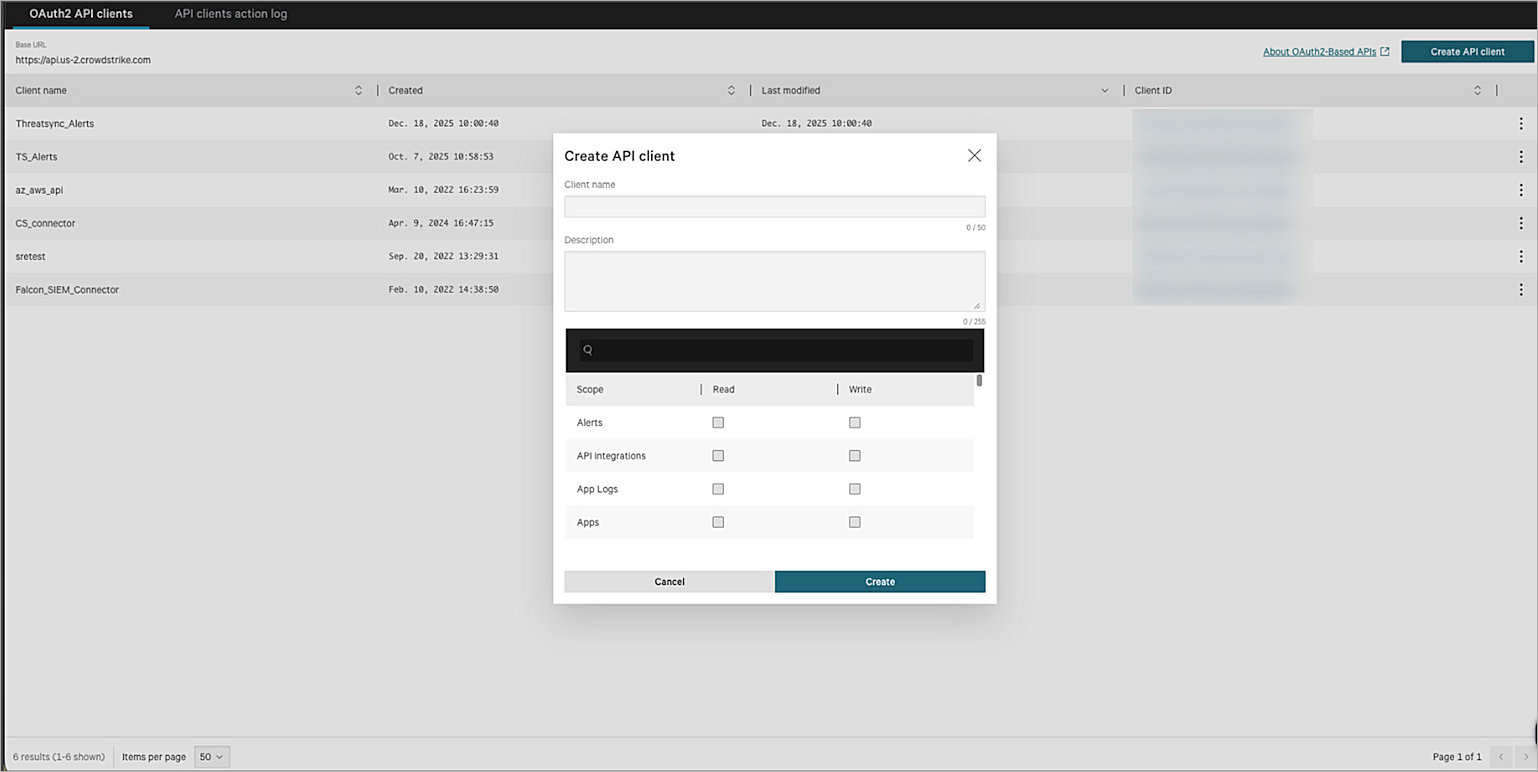Screen dimensions: 1538x772
Task: Click the Write column header in dialog
Action: point(860,389)
